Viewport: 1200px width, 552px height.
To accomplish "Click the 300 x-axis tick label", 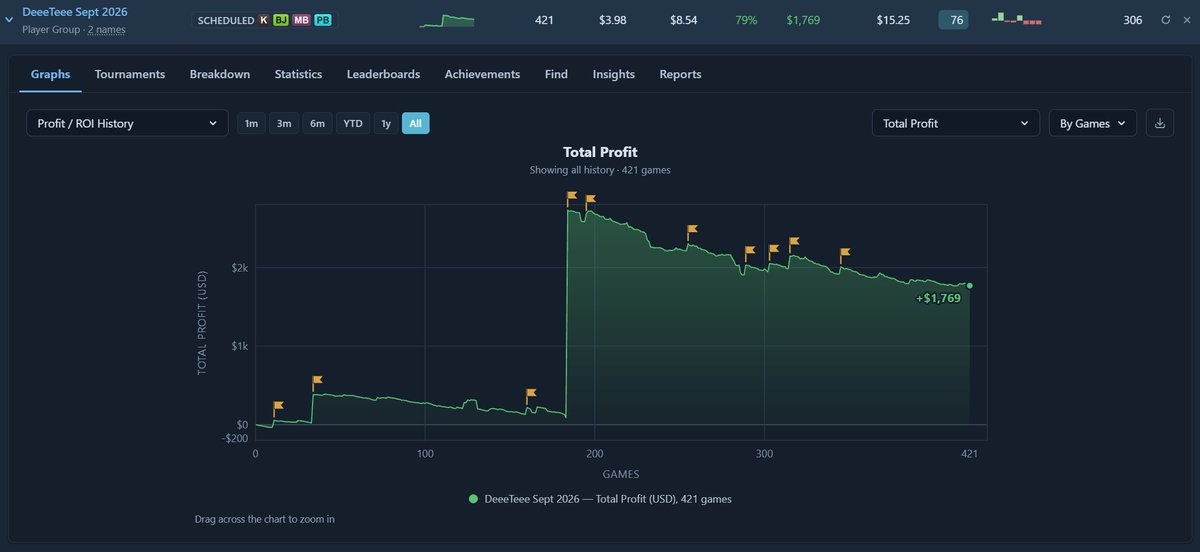I will 764,454.
